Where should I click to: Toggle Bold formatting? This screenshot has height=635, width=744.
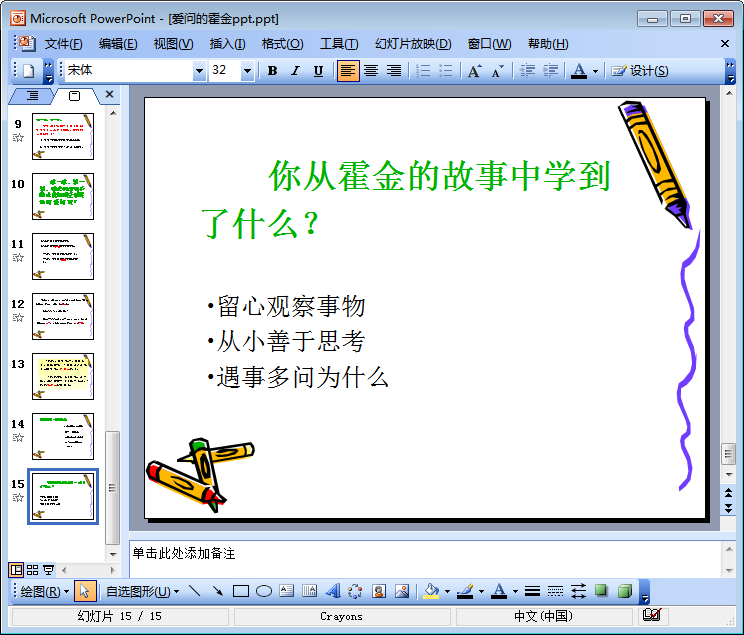(272, 71)
